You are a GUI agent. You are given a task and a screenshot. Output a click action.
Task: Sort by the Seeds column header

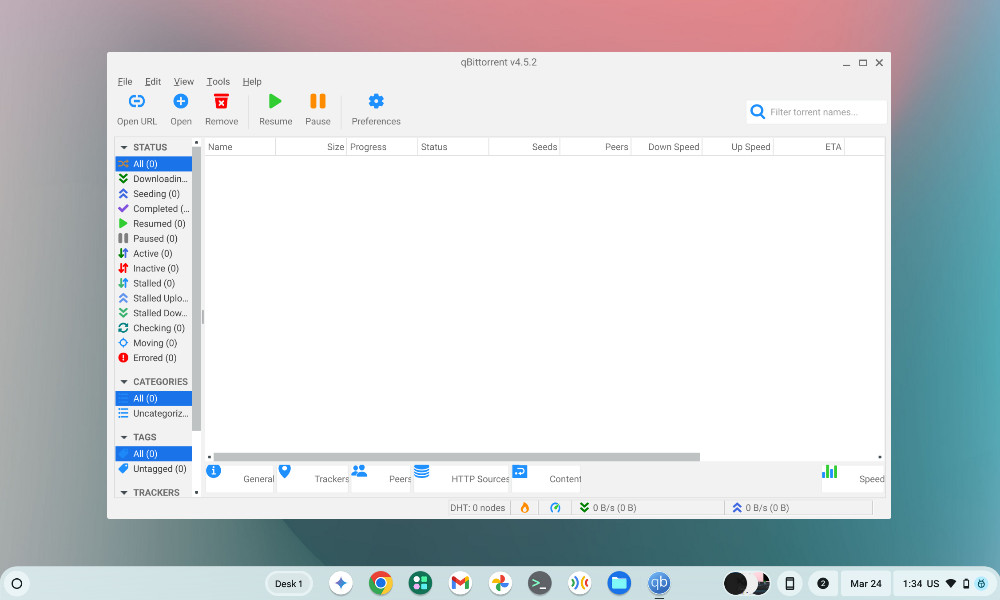point(524,147)
